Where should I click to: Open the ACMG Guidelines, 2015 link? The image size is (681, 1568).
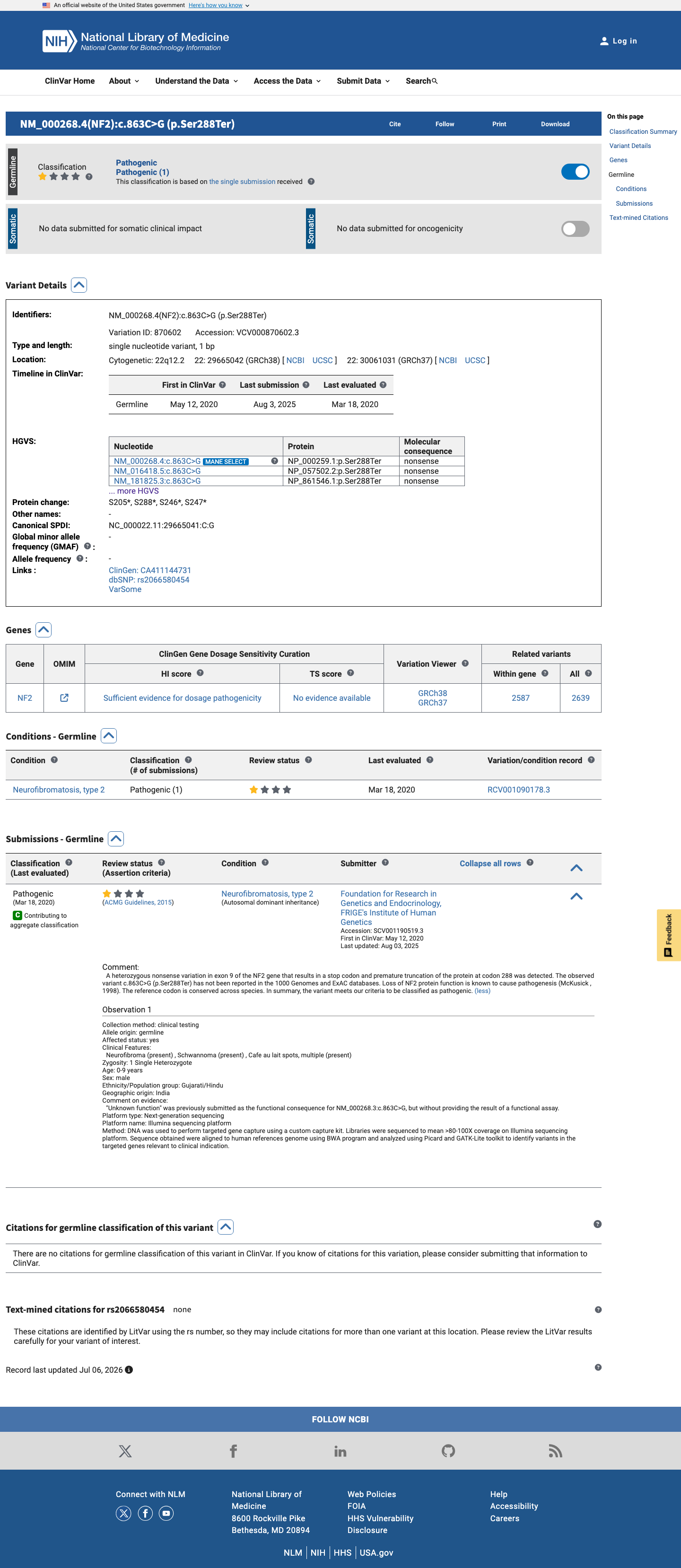pyautogui.click(x=138, y=902)
